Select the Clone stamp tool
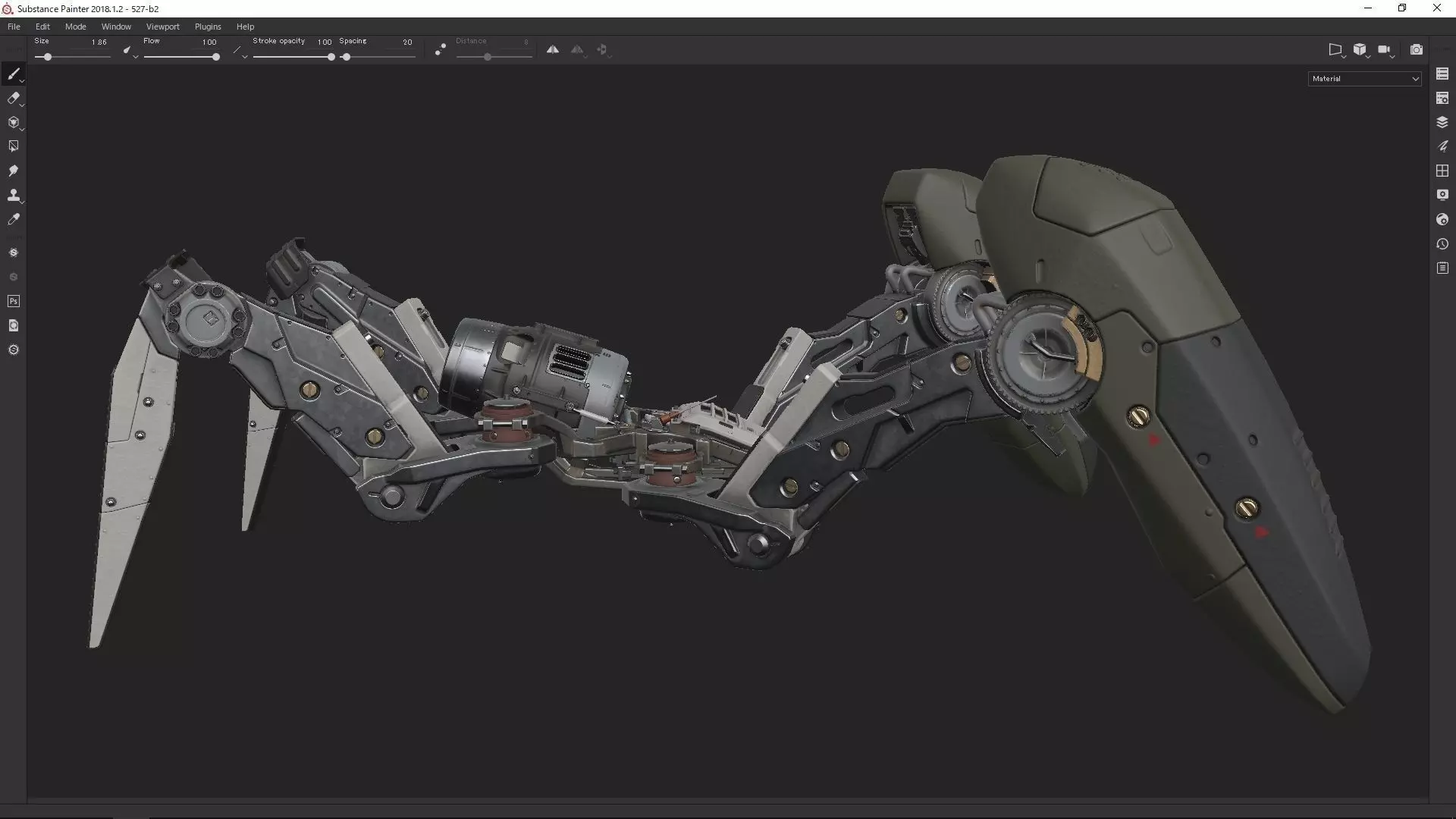The image size is (1456, 819). tap(13, 195)
